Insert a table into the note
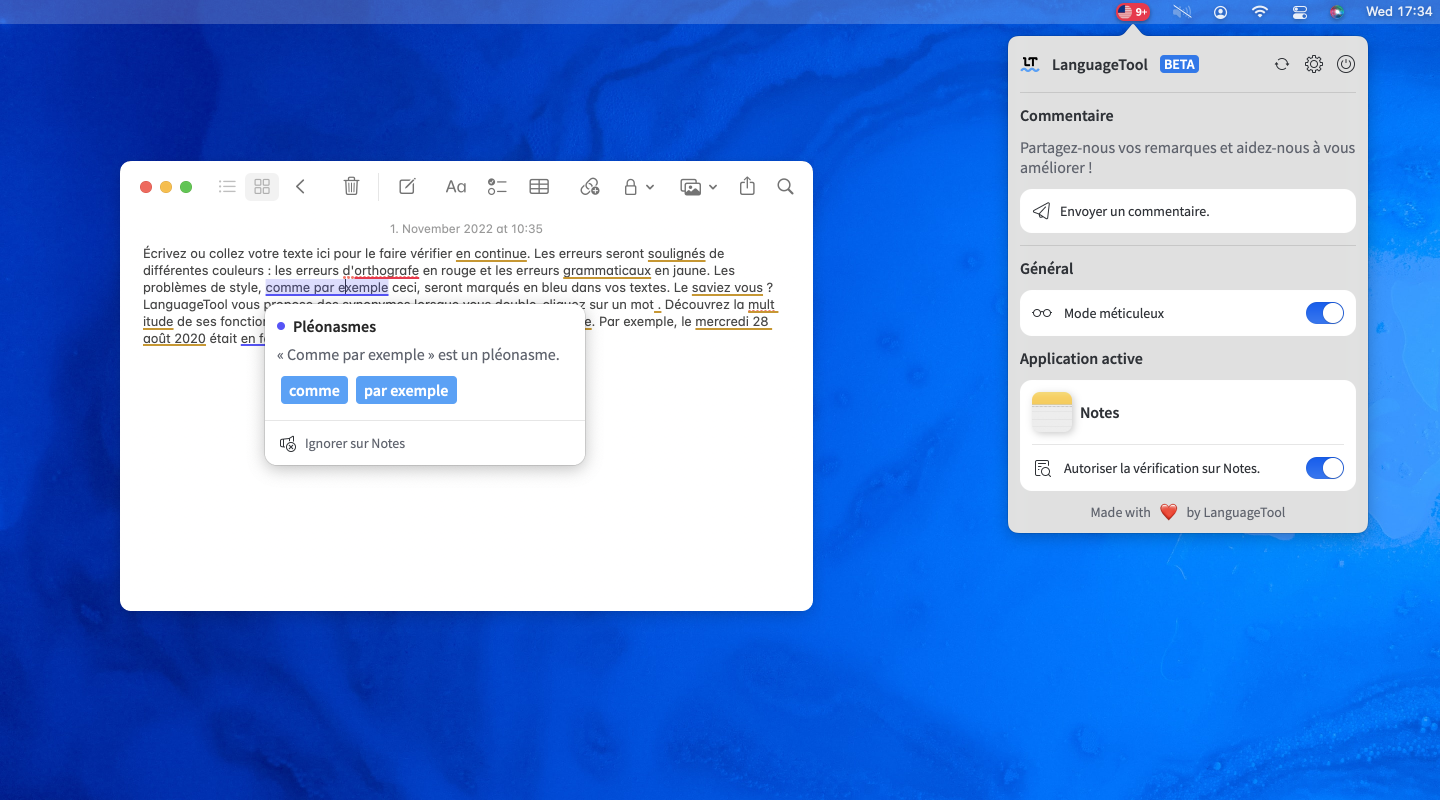 click(x=539, y=187)
